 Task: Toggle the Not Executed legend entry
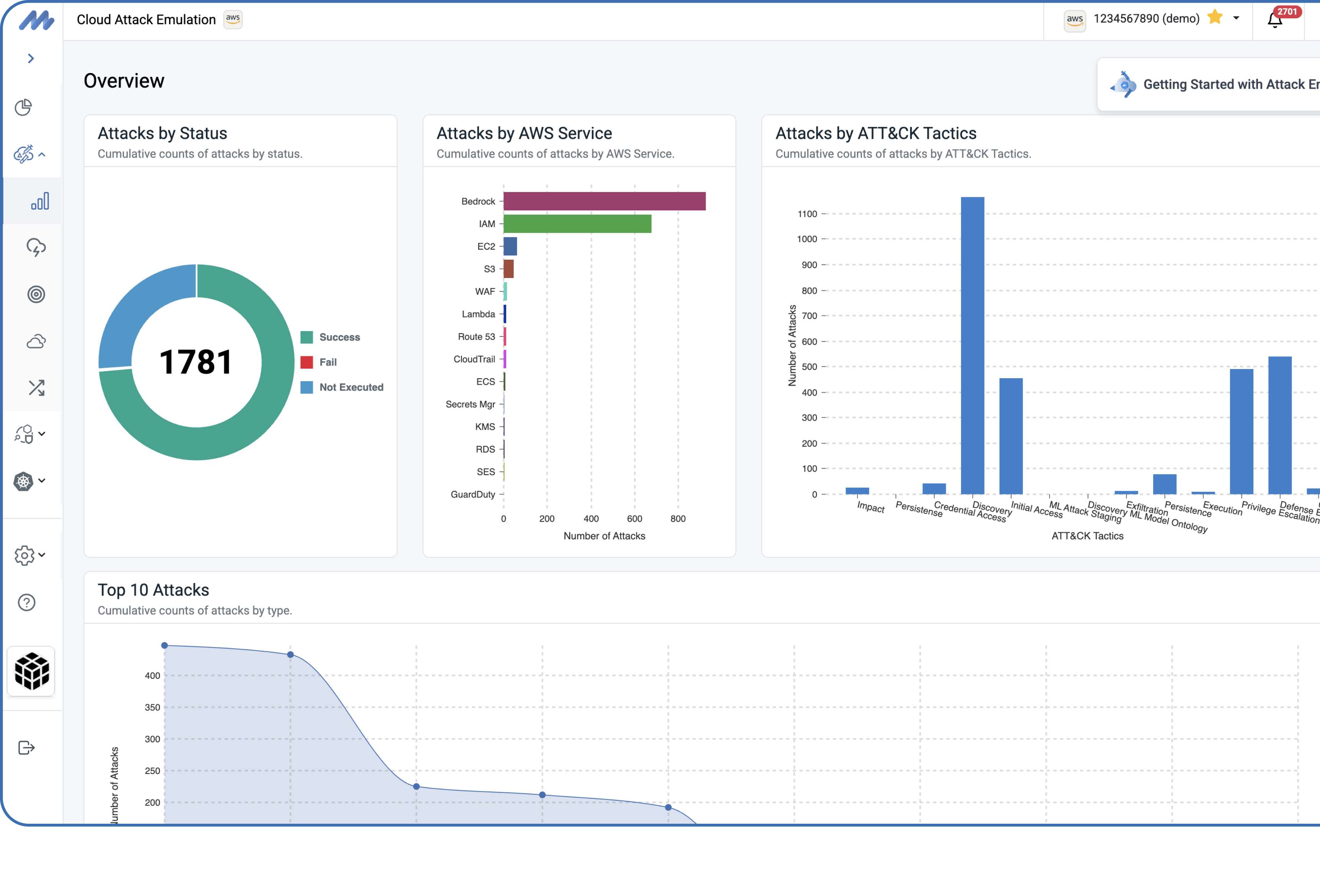(x=342, y=387)
